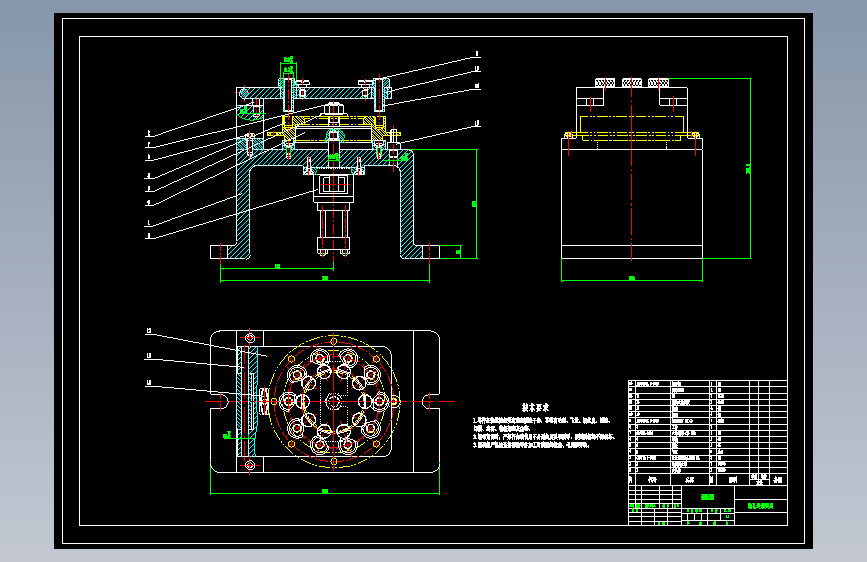
Task: Select the yellow dashed workpiece outline in side view
Action: click(632, 127)
